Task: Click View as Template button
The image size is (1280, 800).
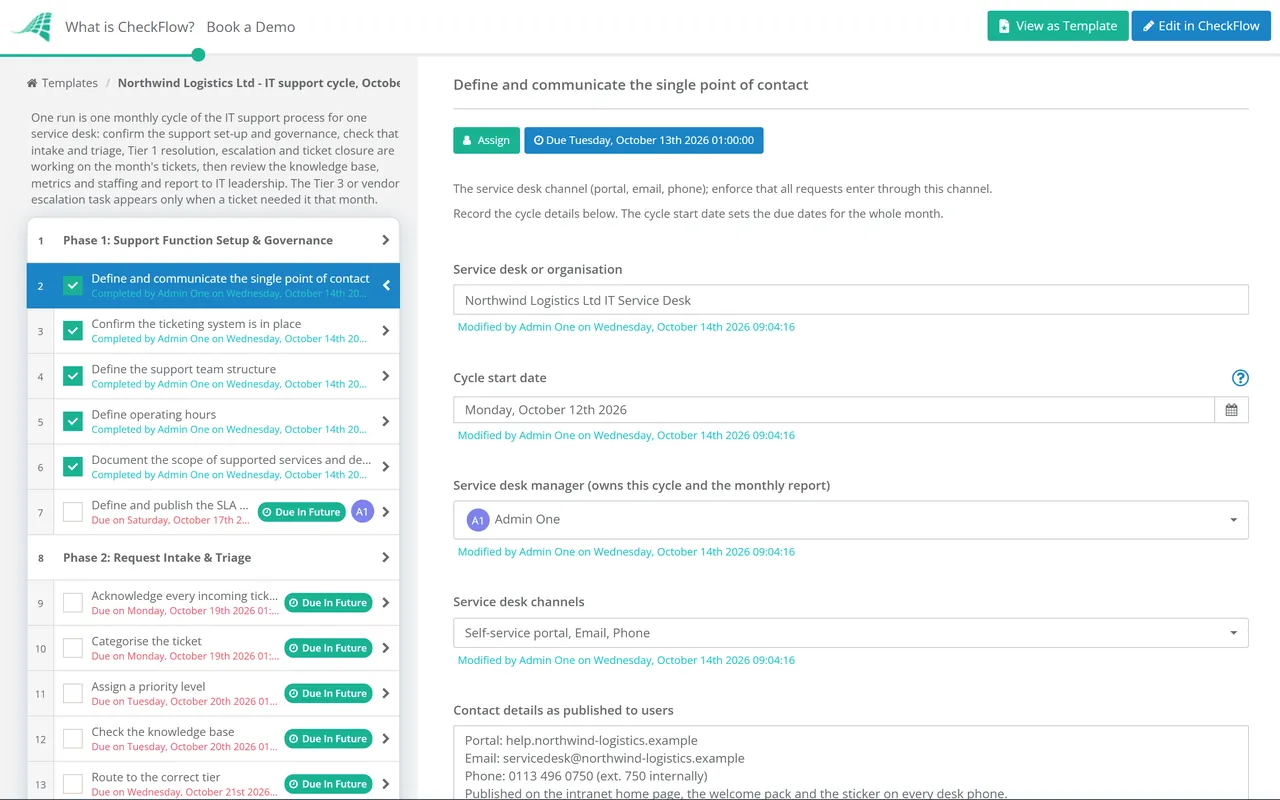Action: [1058, 26]
